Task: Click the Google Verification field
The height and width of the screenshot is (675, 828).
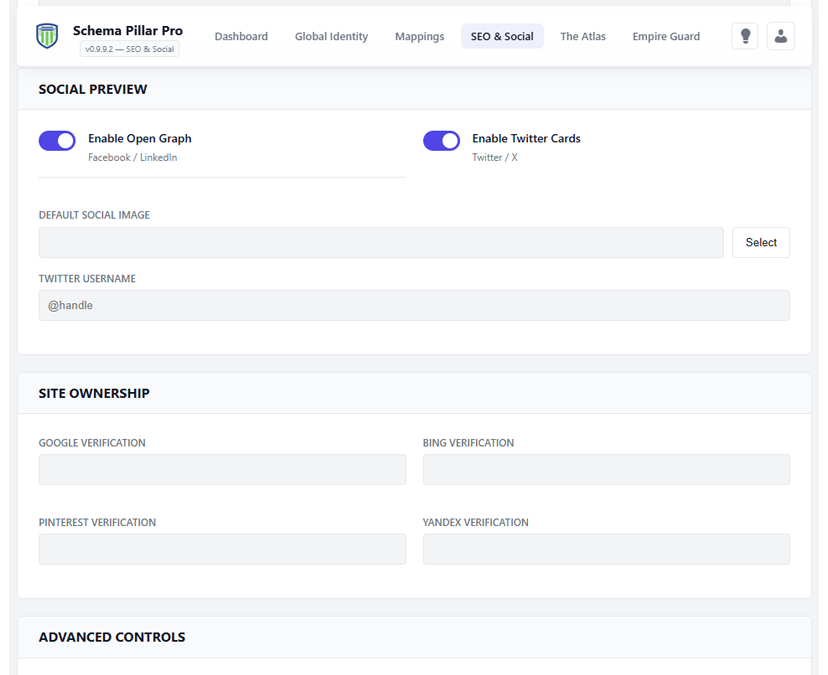Action: click(x=222, y=469)
